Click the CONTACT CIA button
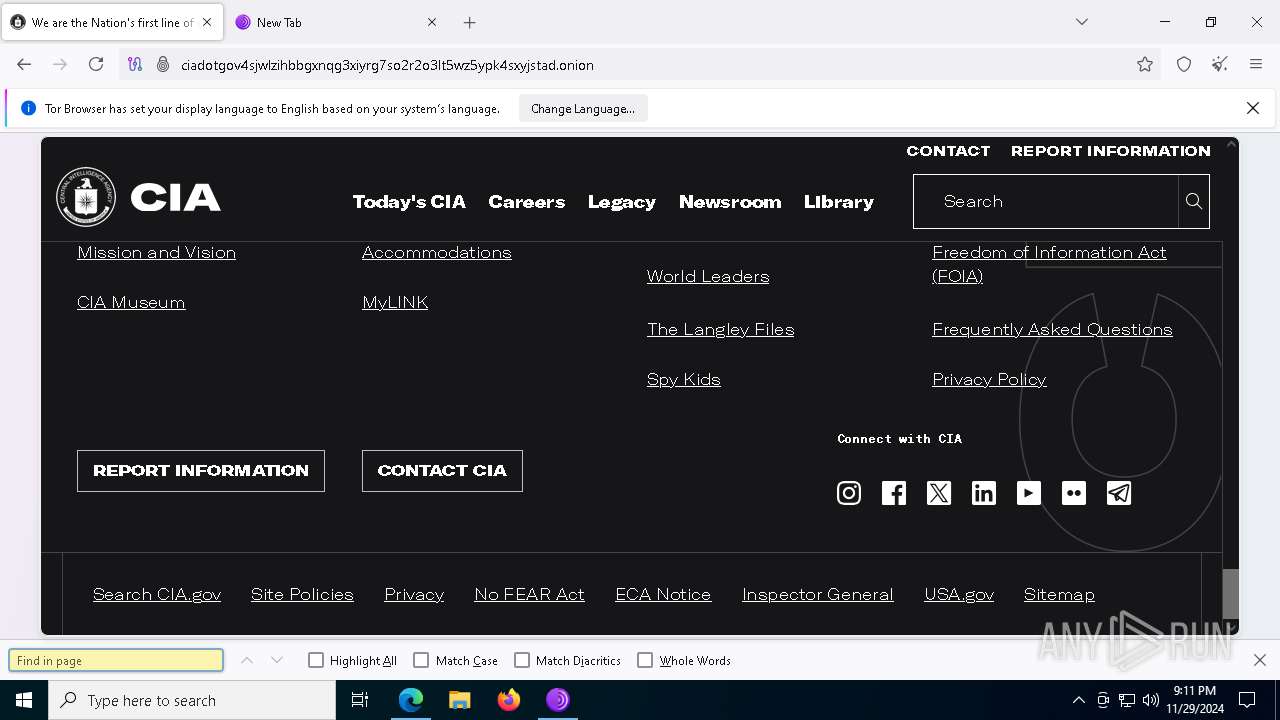1280x720 pixels. pyautogui.click(x=442, y=471)
